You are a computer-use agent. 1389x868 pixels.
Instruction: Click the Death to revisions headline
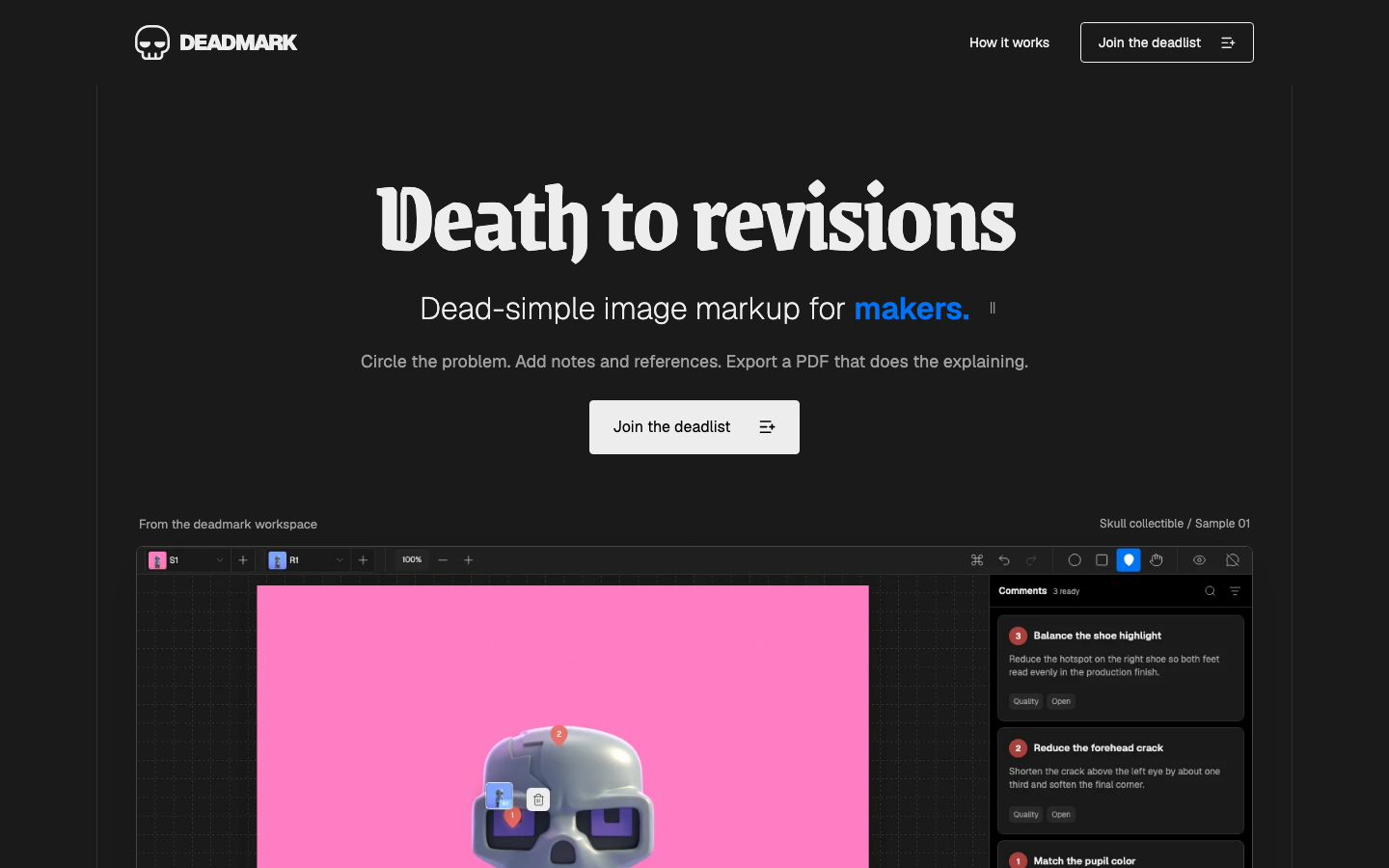point(695,220)
